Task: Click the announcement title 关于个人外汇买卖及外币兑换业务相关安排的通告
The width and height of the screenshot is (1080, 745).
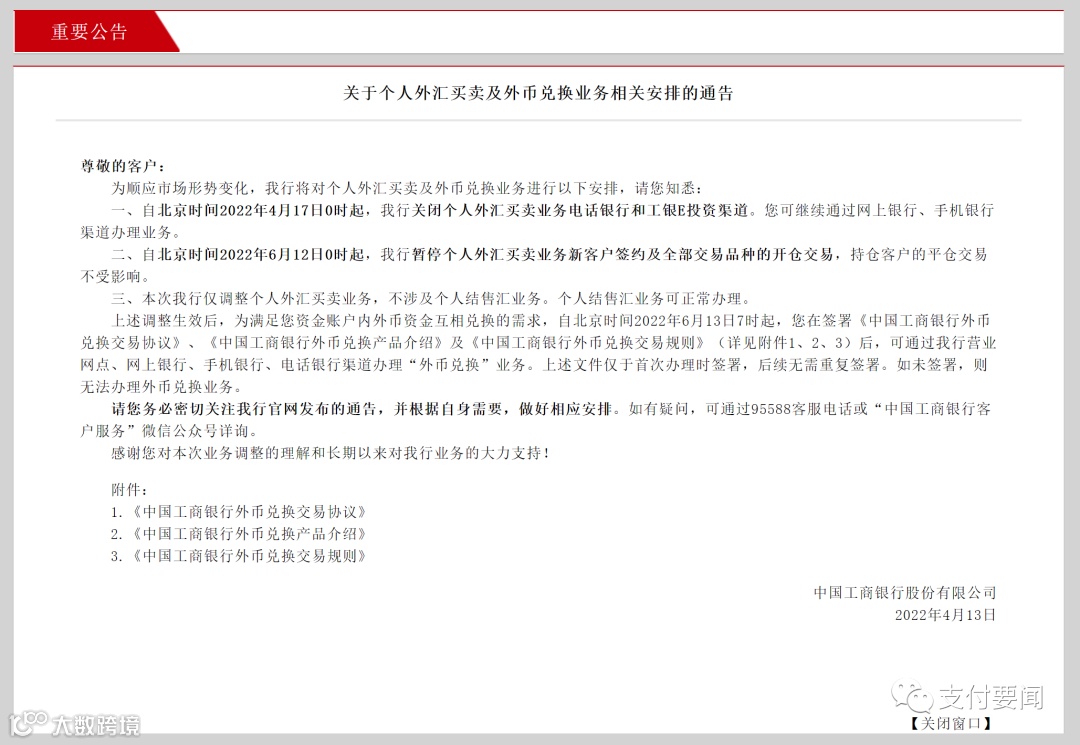Action: [x=538, y=93]
